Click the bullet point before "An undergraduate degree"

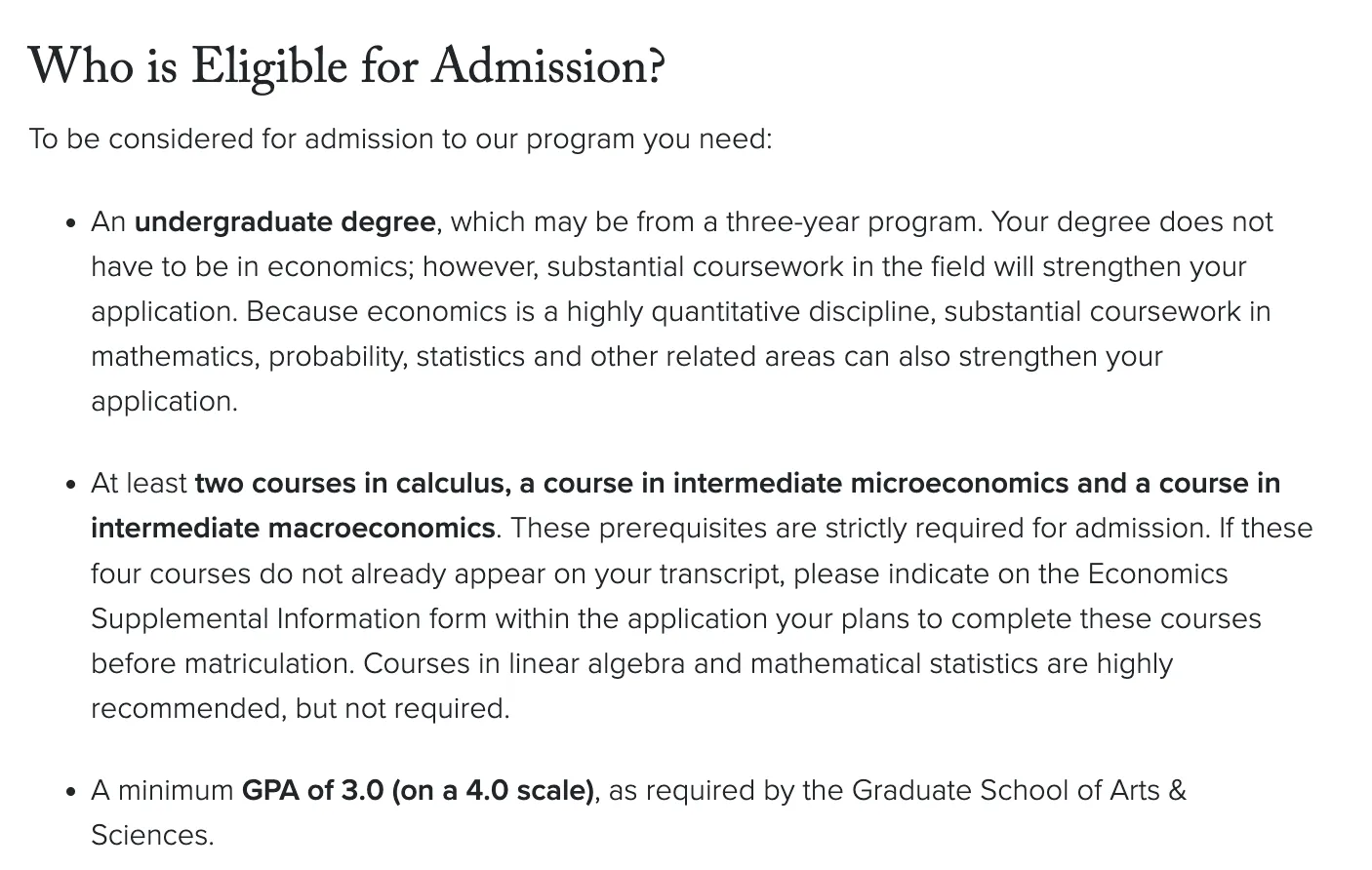coord(70,223)
